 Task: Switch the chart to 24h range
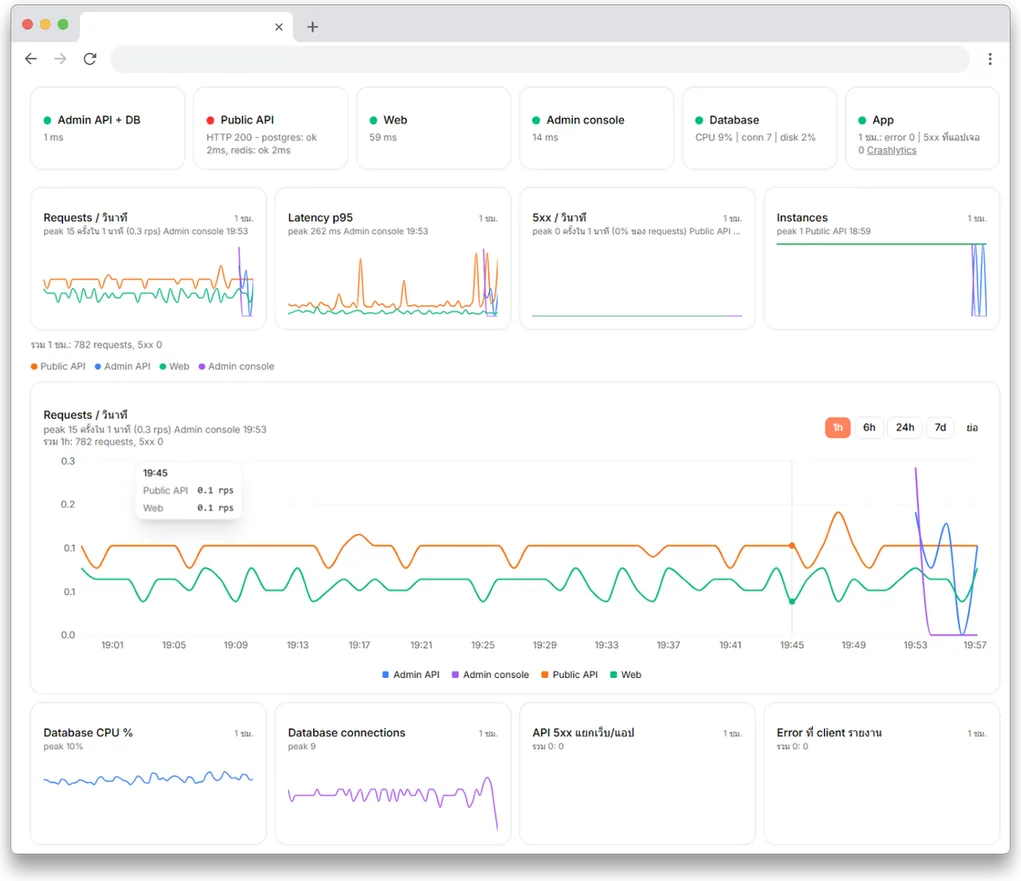(x=905, y=428)
